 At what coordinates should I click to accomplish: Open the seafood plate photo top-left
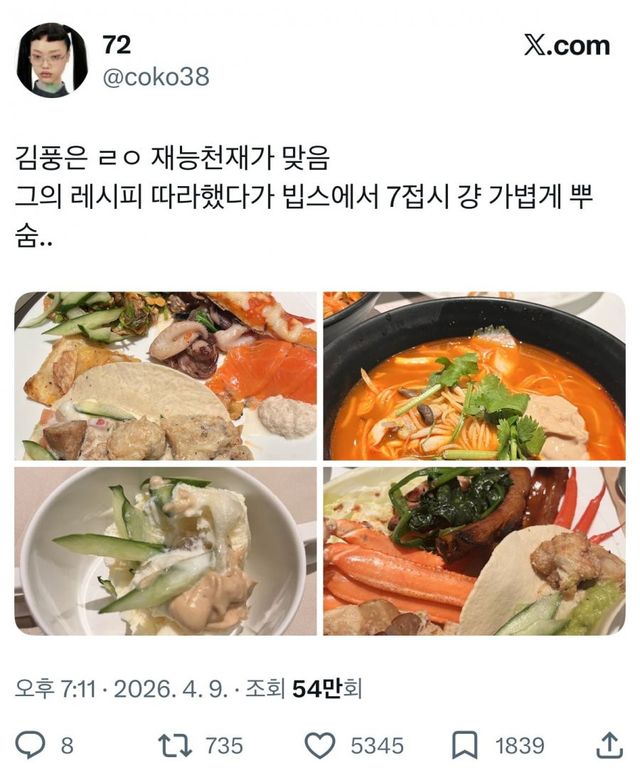[165, 376]
